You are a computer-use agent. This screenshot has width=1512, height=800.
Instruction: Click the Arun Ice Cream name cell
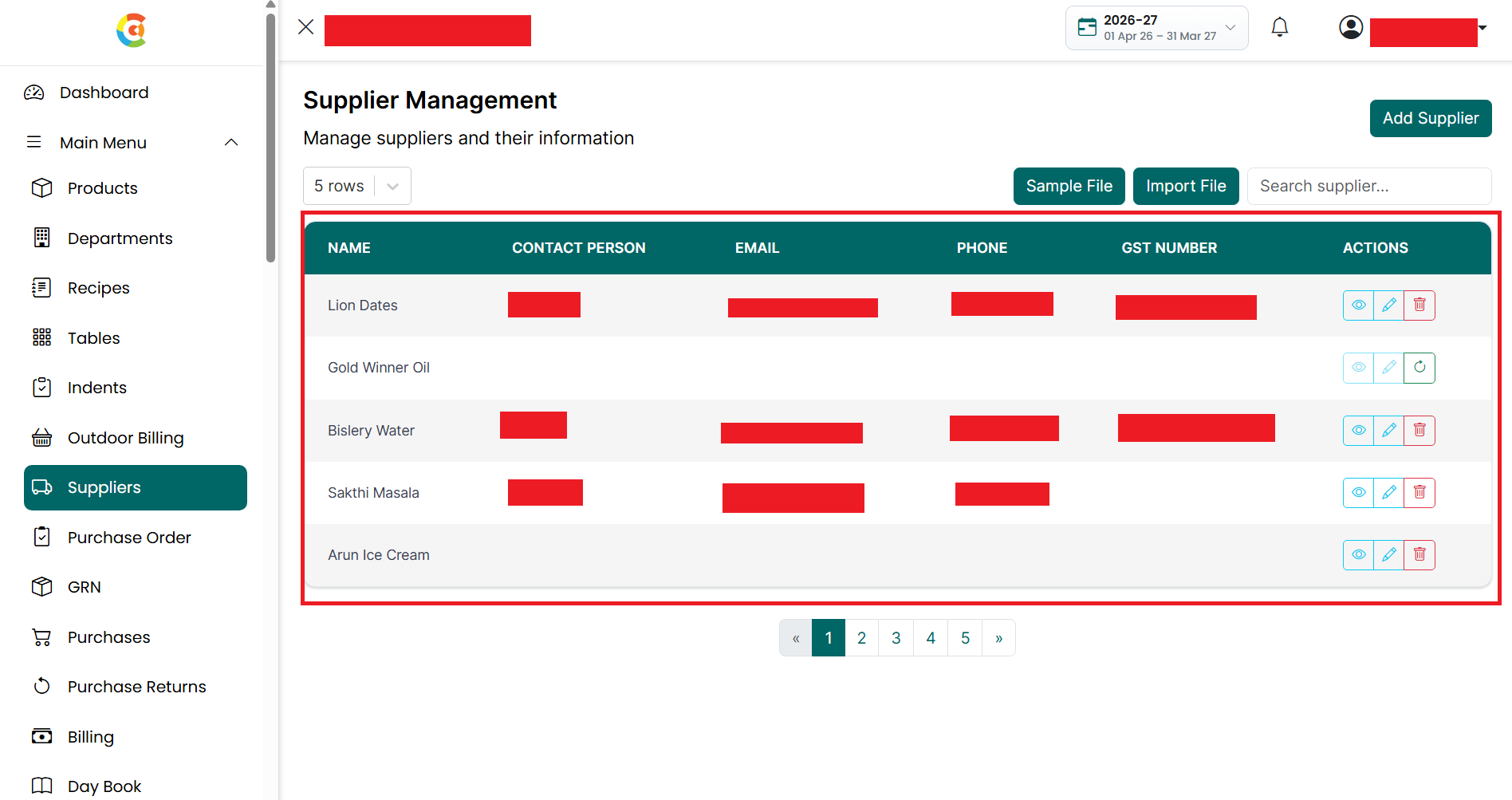(x=379, y=555)
